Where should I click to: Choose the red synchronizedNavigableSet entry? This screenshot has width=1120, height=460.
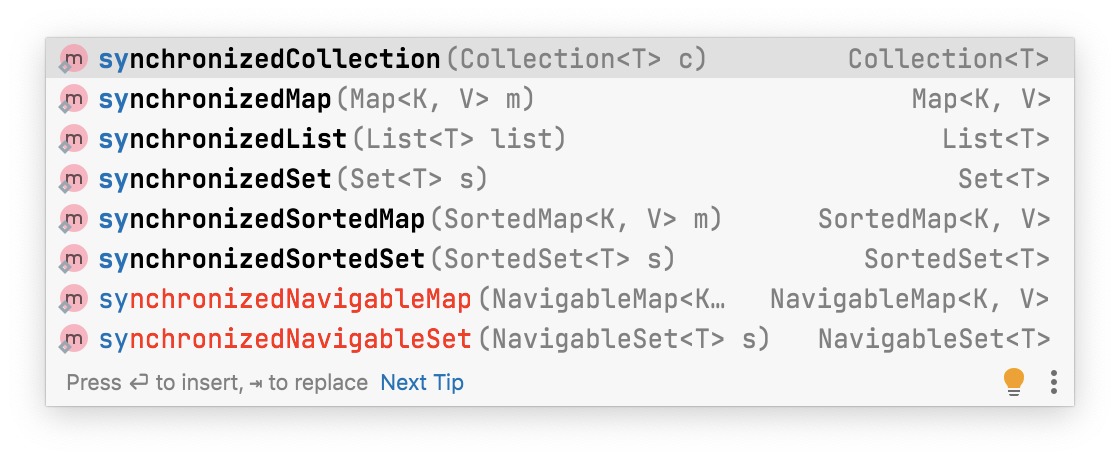[x=560, y=339]
